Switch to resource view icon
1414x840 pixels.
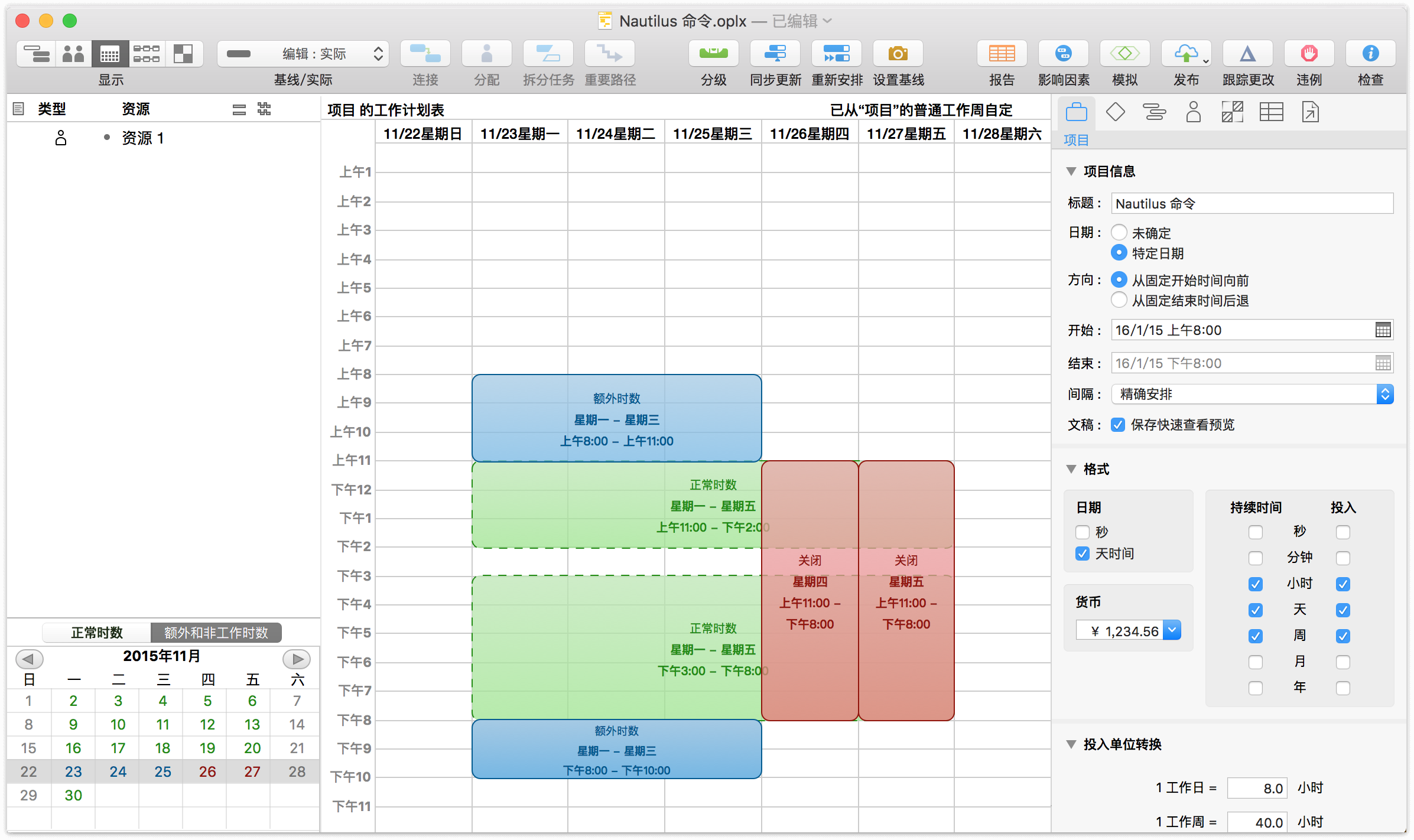[73, 54]
